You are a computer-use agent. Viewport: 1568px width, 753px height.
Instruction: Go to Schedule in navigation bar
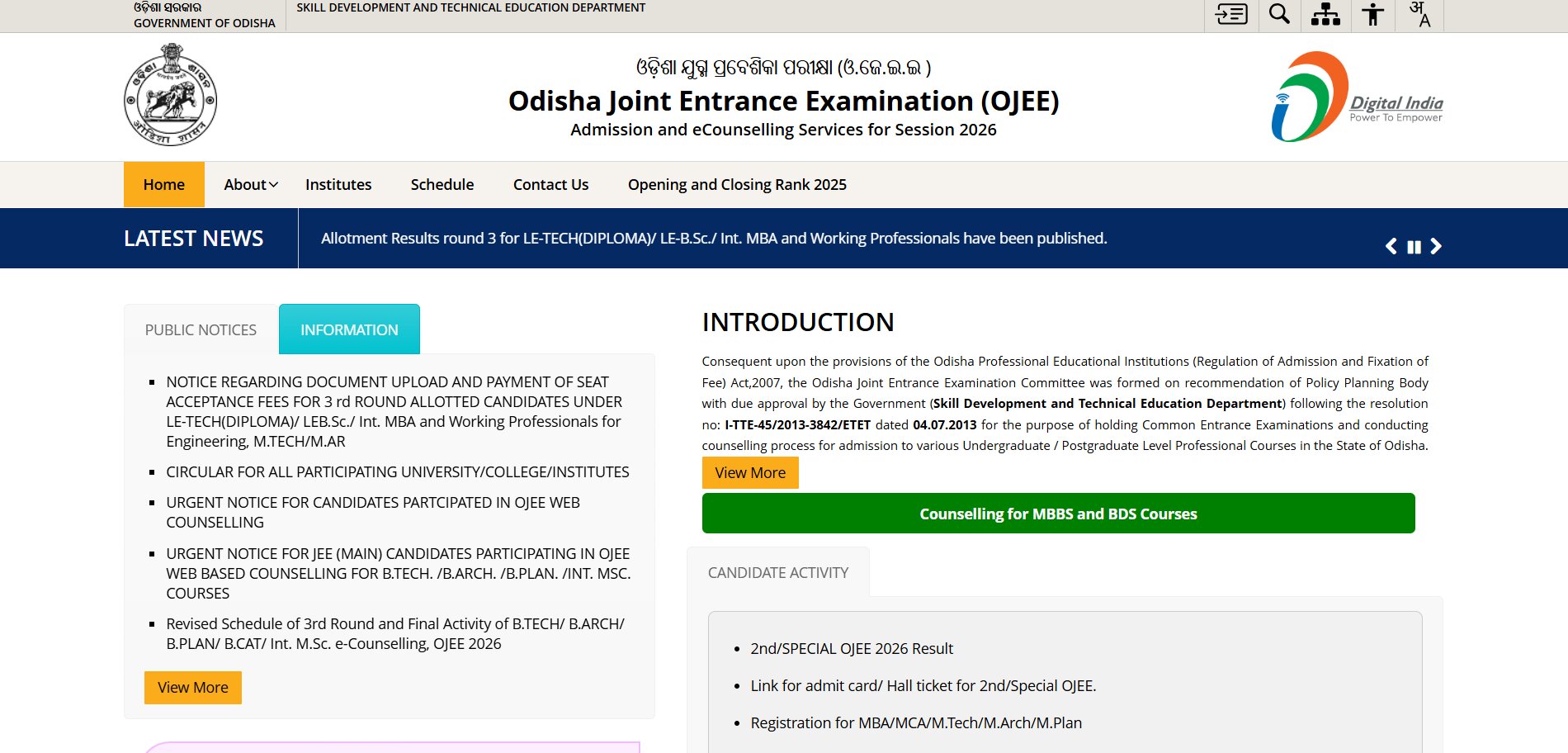442,185
